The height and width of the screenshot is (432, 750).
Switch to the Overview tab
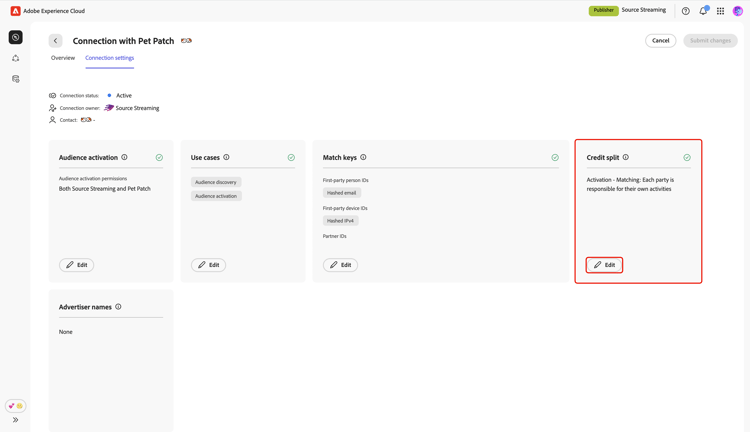pos(63,58)
